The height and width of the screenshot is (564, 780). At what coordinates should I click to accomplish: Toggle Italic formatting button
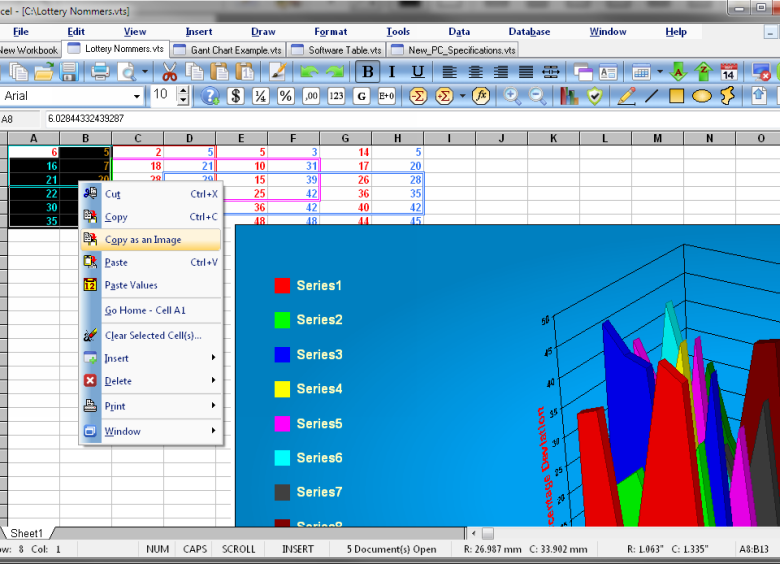click(392, 72)
